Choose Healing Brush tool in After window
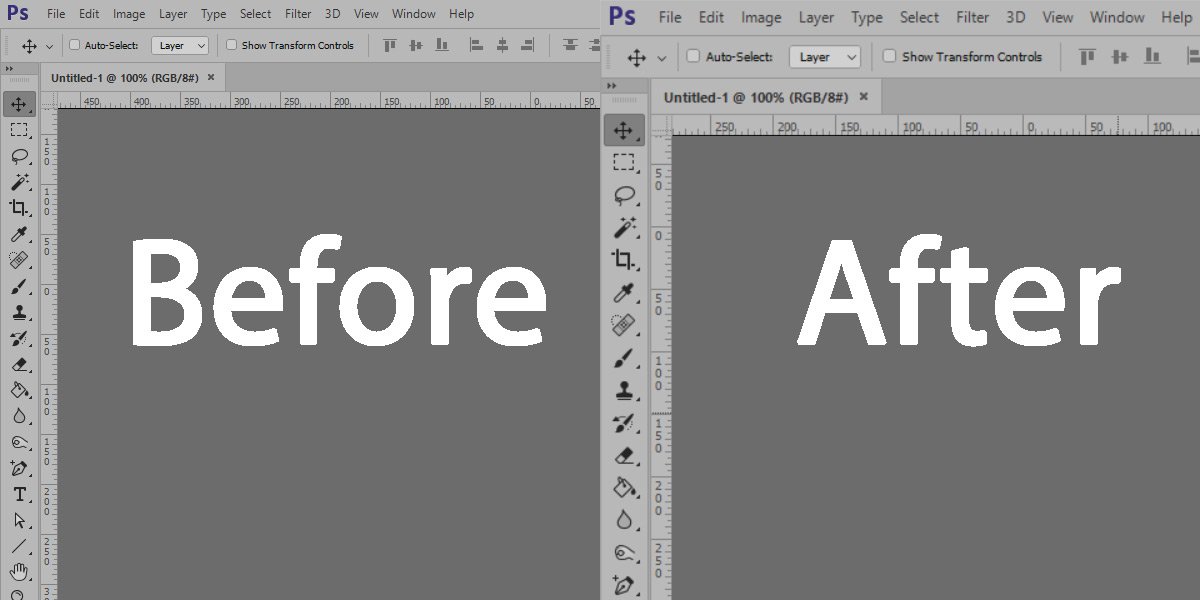 pos(624,325)
